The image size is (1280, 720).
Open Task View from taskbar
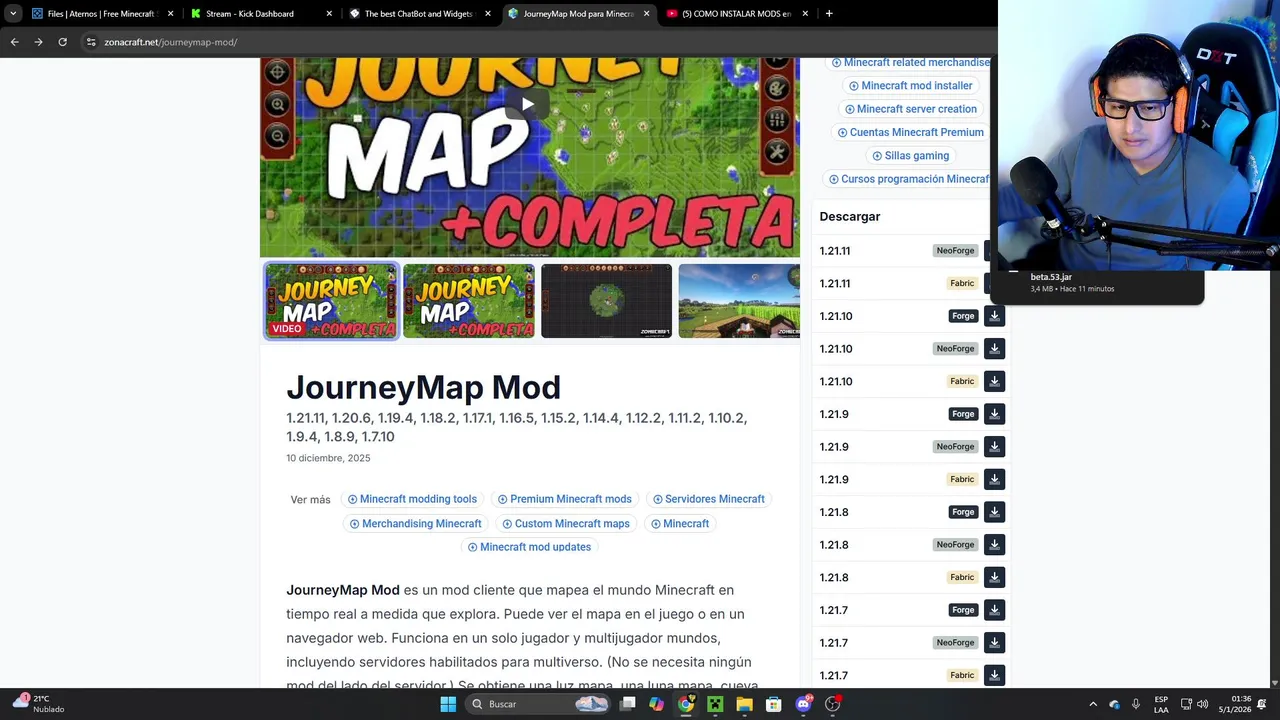pos(627,704)
